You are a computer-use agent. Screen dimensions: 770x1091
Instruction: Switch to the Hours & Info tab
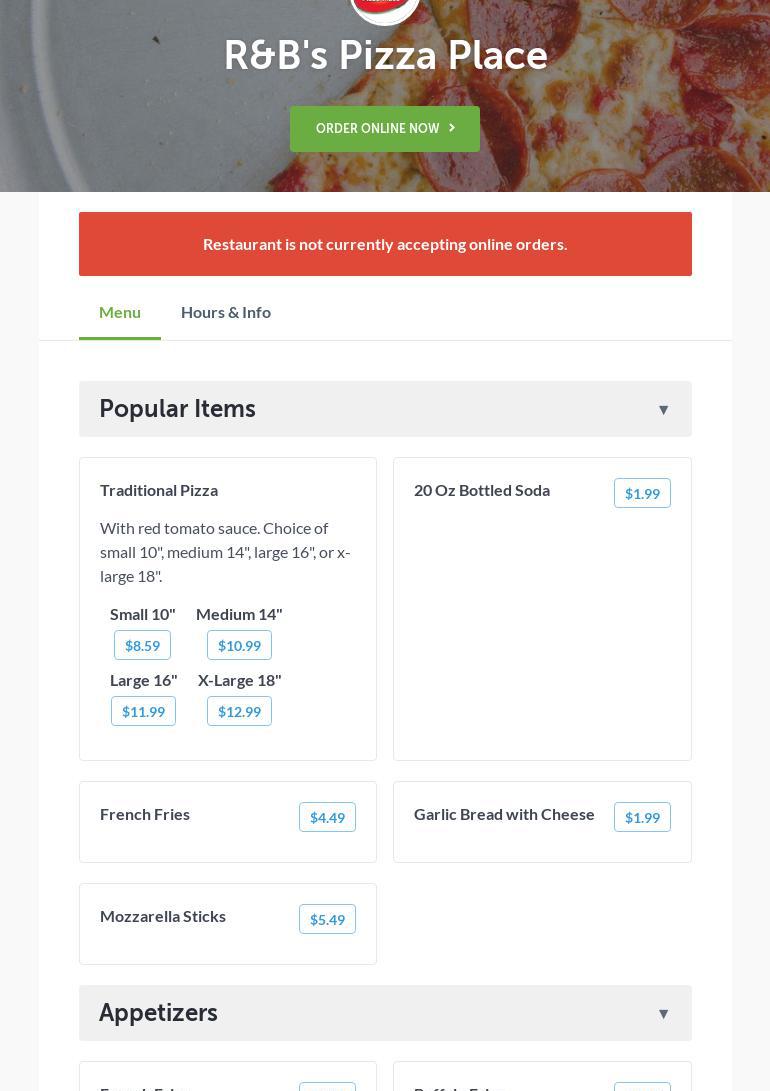226,312
